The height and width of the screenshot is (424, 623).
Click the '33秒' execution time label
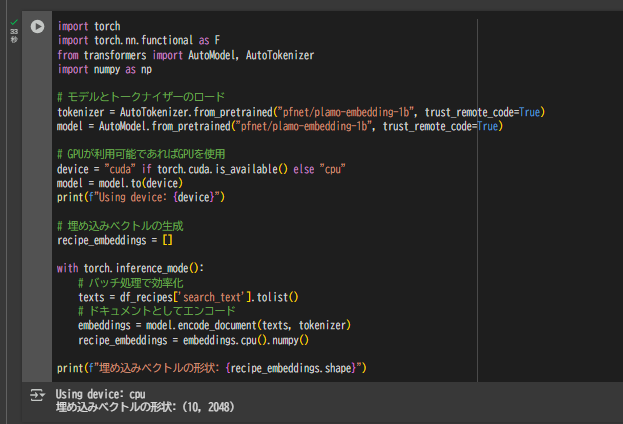click(x=14, y=35)
